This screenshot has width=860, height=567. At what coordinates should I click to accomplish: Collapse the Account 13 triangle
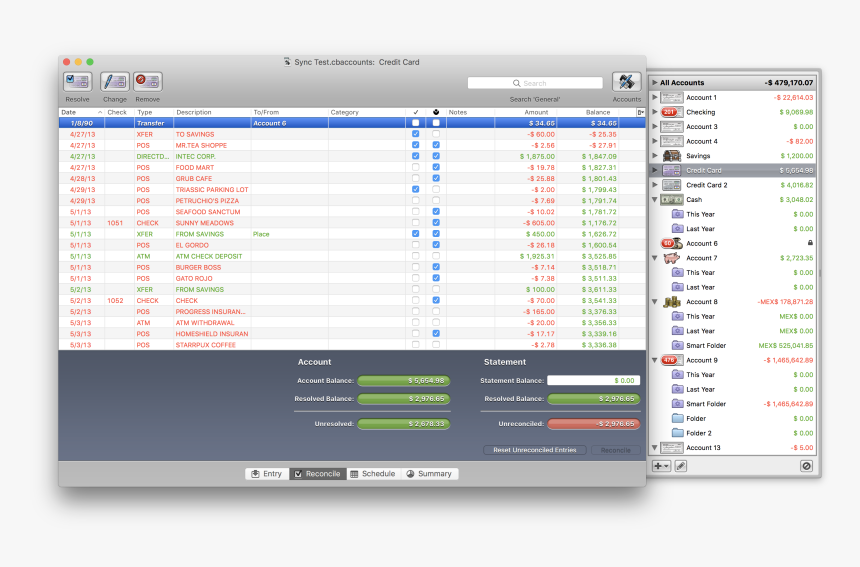(654, 447)
